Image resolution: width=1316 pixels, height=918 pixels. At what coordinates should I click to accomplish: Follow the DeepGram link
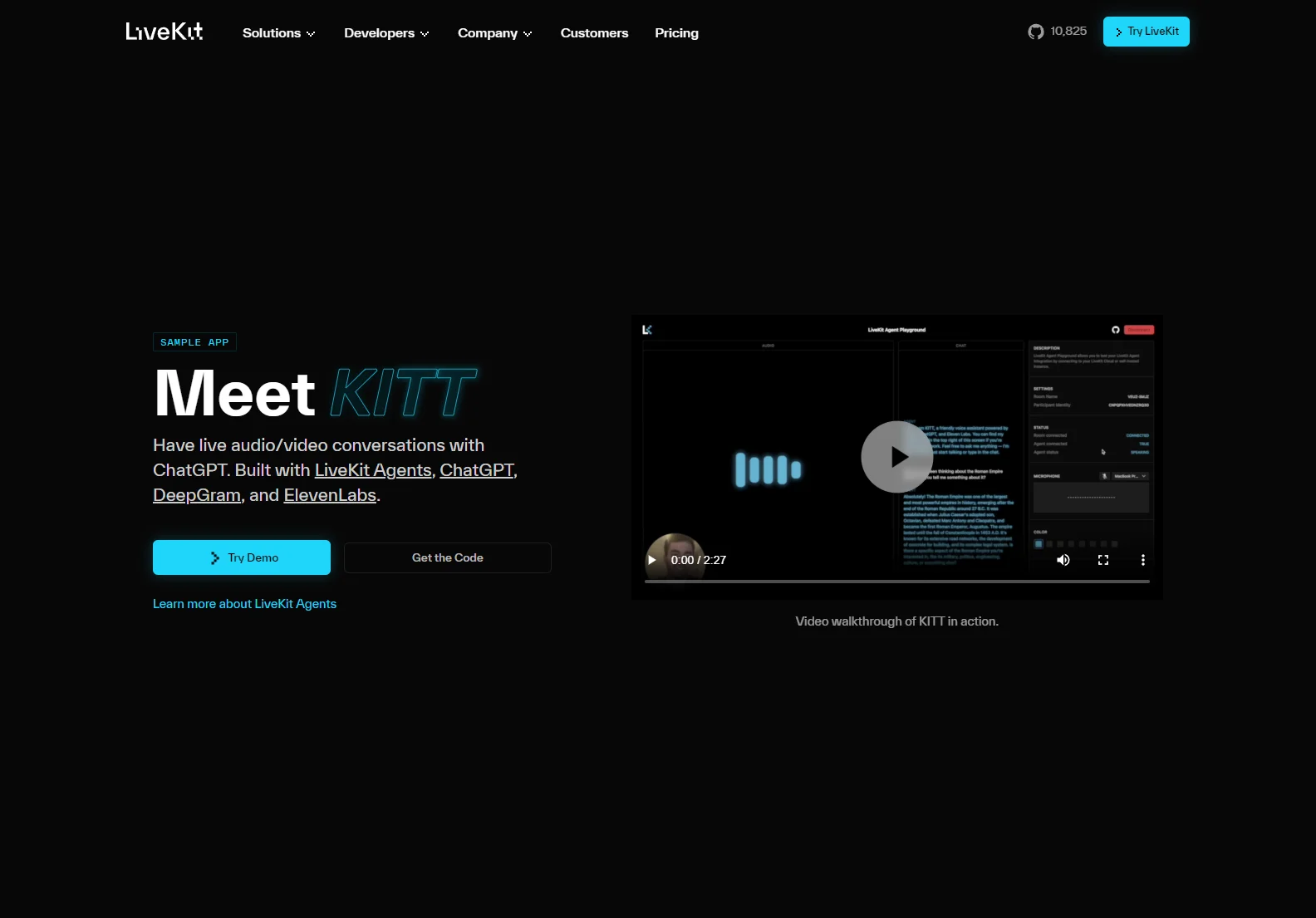pyautogui.click(x=197, y=495)
